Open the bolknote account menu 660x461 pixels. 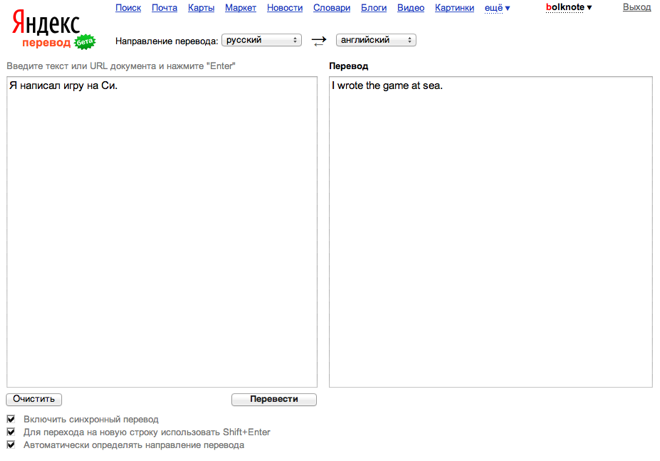pyautogui.click(x=569, y=7)
